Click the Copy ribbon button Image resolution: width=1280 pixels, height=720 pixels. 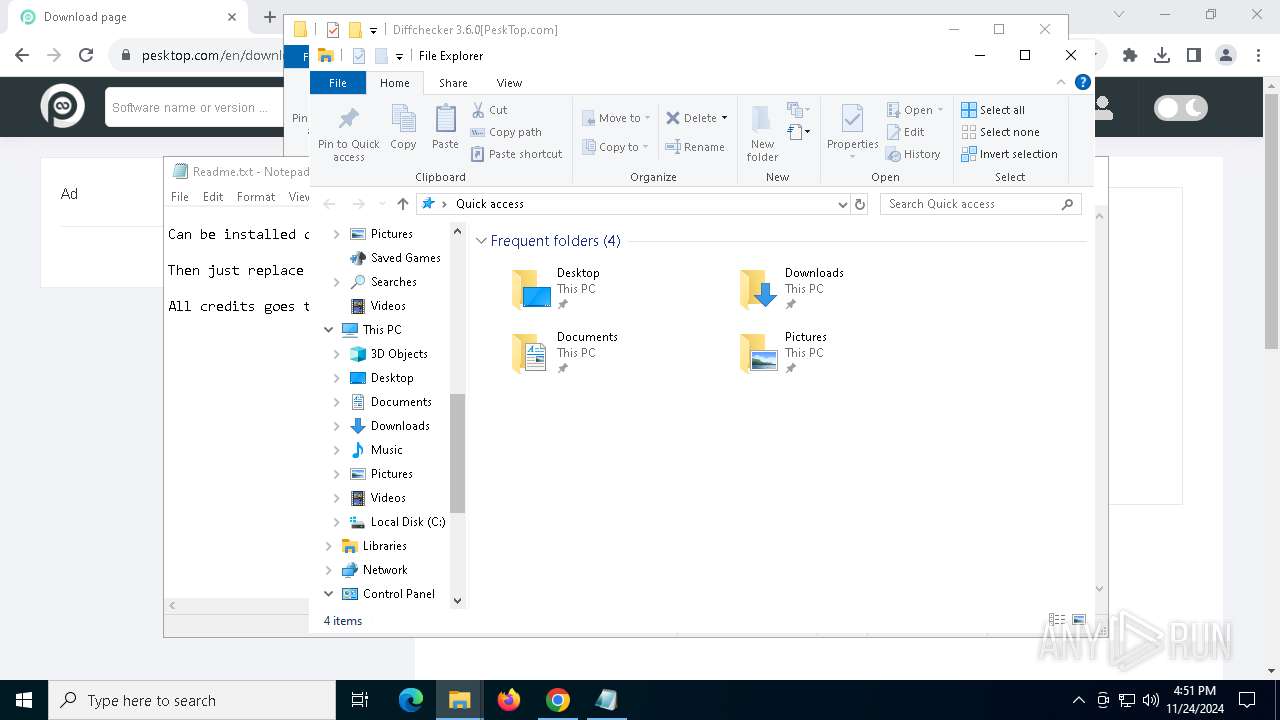403,127
